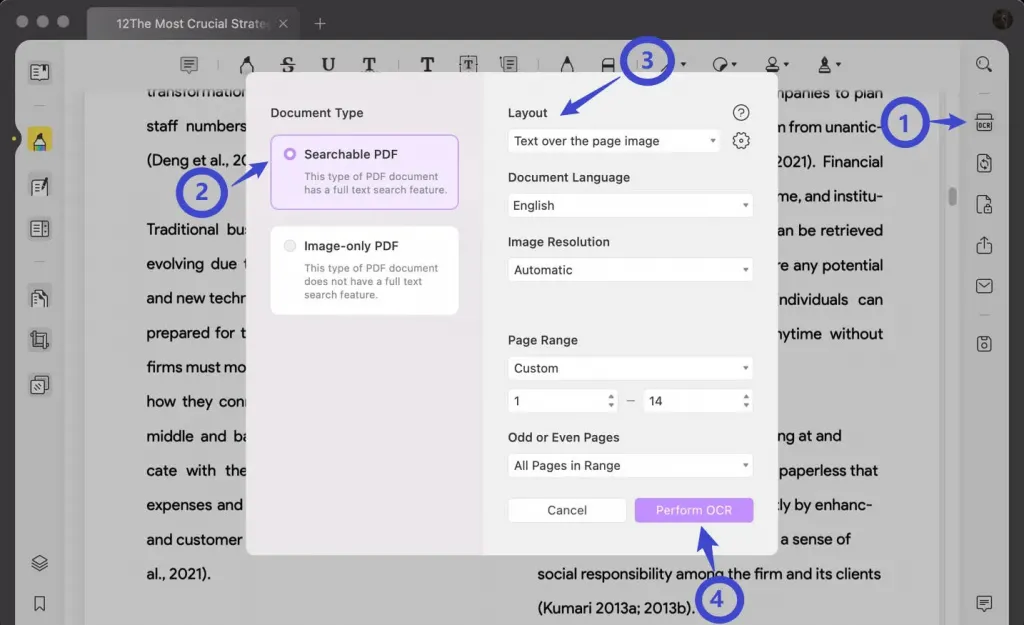
Task: Activate the OCR tool in the right sidebar
Action: 984,121
